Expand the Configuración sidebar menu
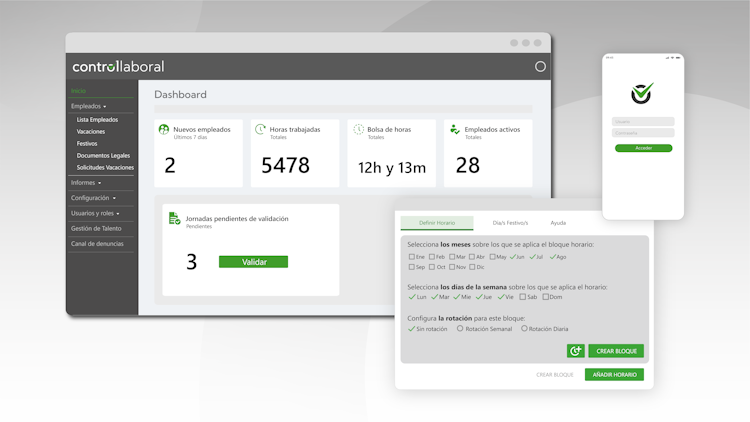750x422 pixels. pos(93,198)
